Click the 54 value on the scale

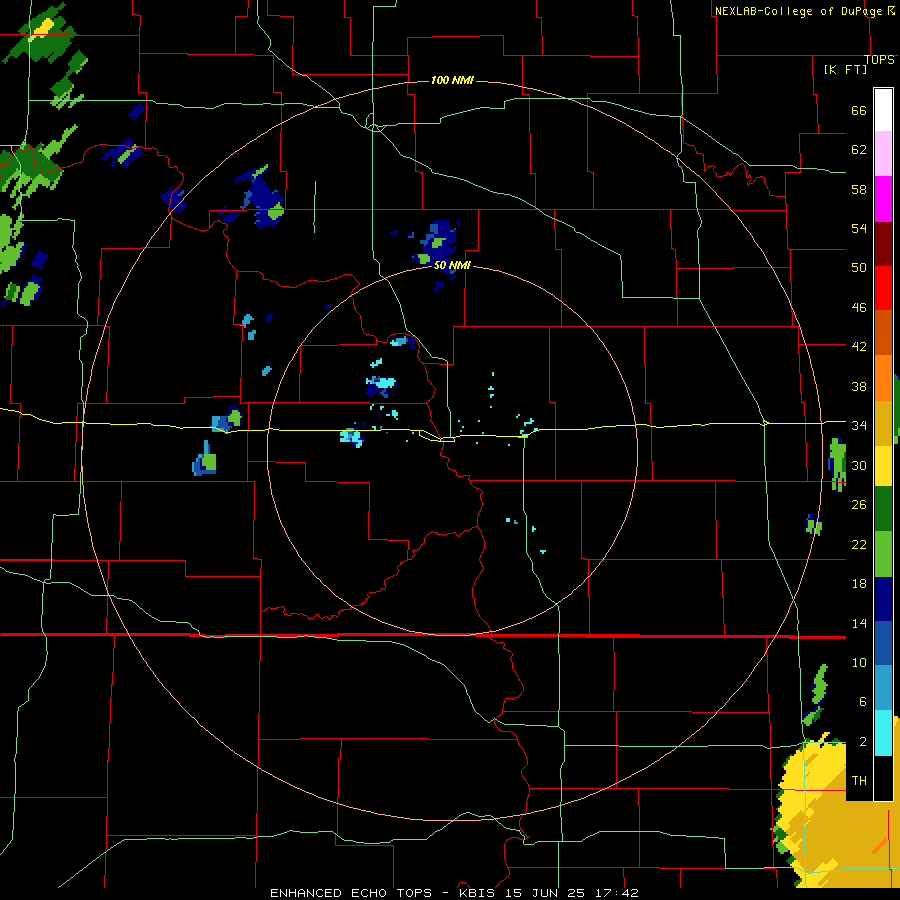pyautogui.click(x=859, y=228)
